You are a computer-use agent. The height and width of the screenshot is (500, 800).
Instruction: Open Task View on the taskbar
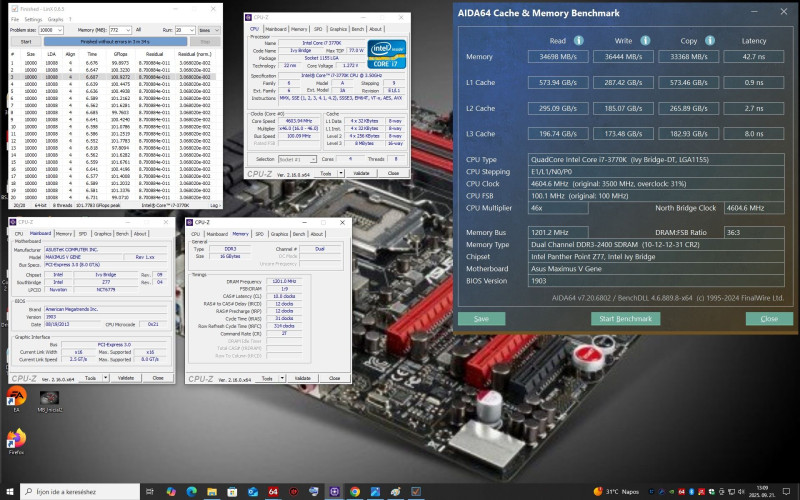click(x=149, y=491)
